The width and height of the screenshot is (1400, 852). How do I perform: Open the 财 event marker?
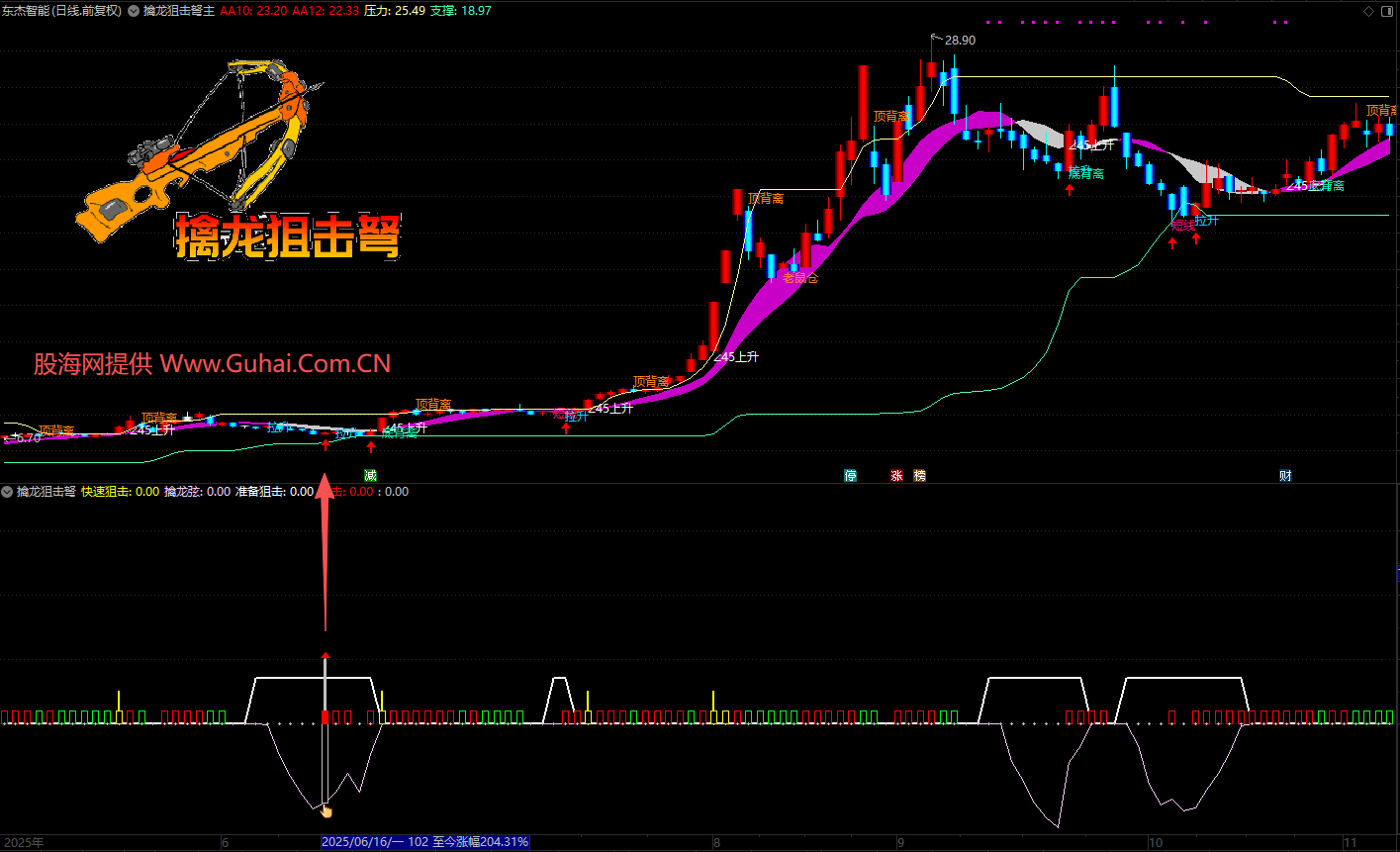(x=1285, y=475)
